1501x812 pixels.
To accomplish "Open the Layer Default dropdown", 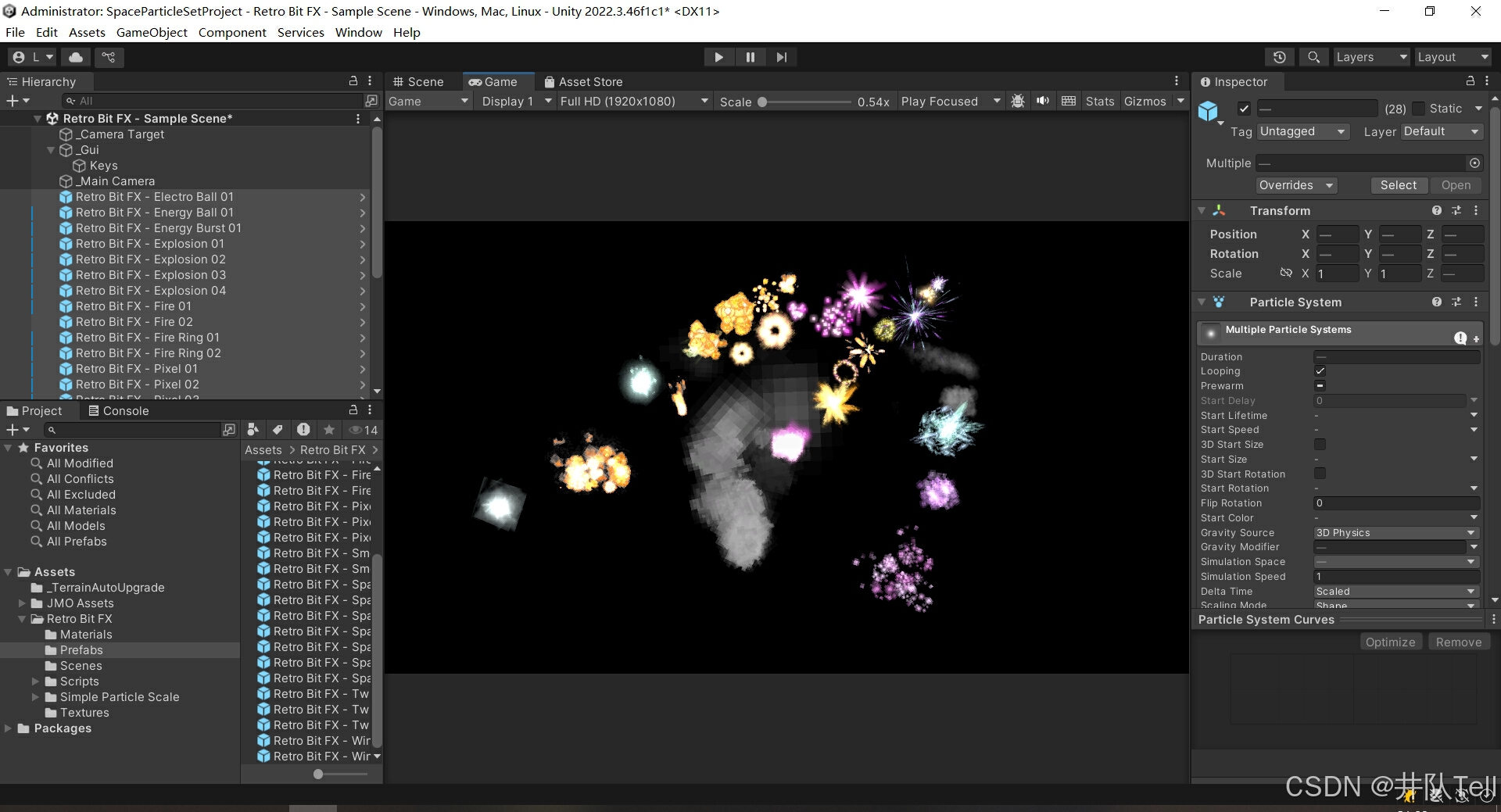I will coord(1442,131).
